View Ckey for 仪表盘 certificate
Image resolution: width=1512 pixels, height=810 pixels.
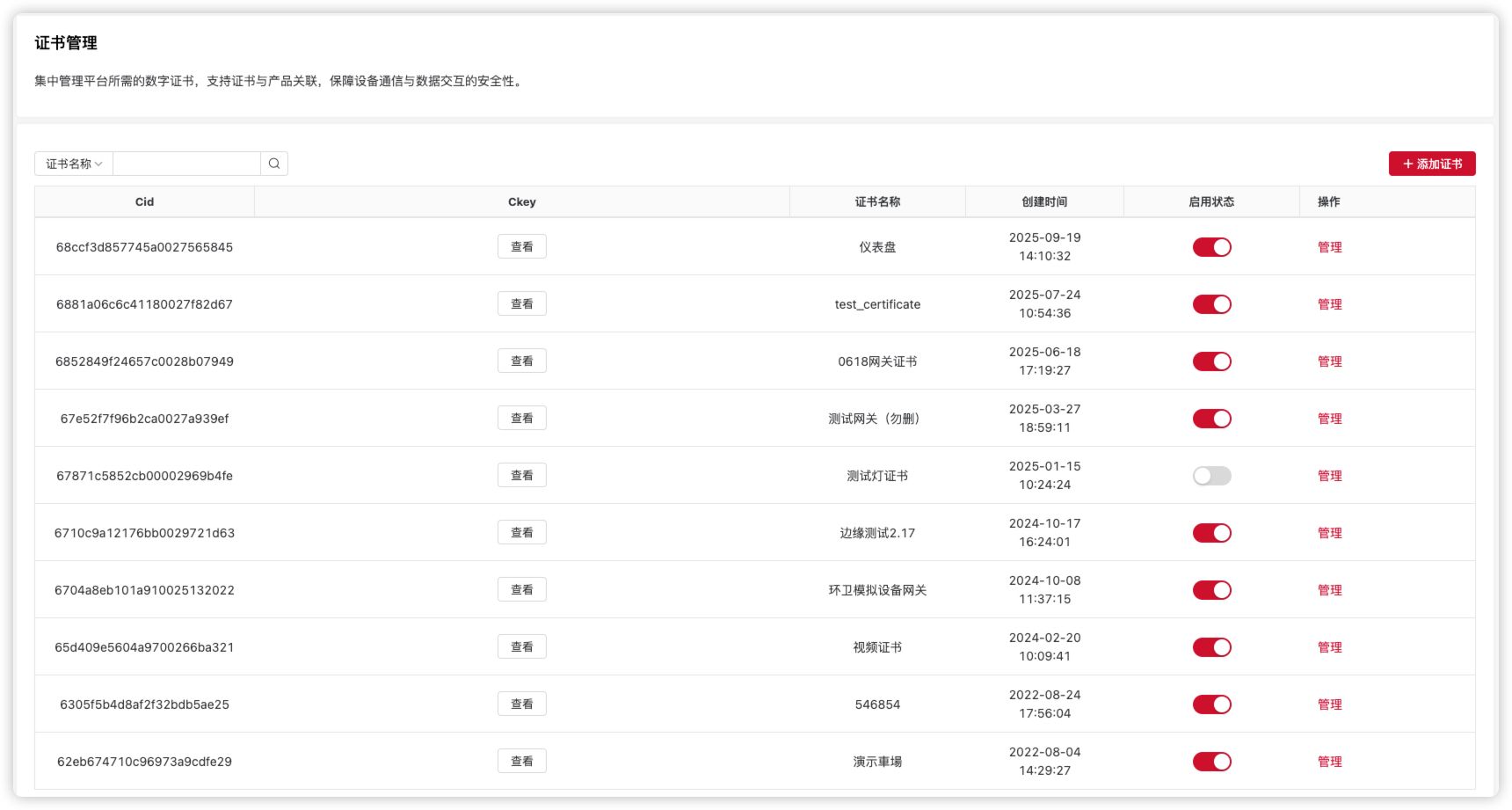[x=521, y=247]
